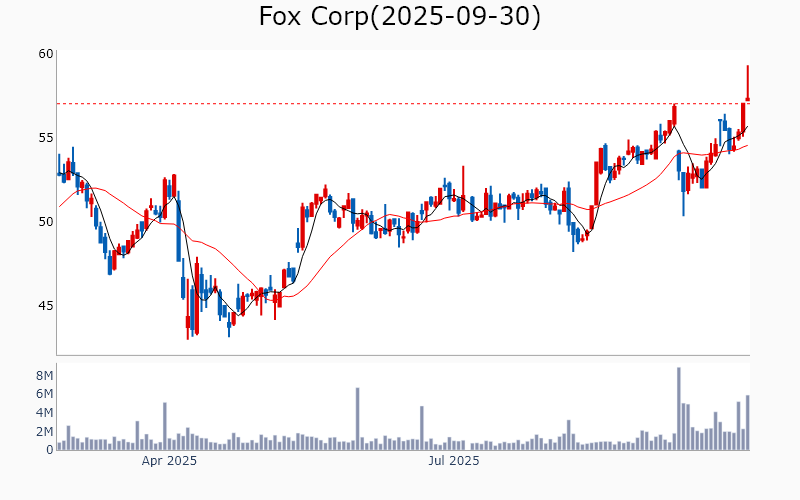Image resolution: width=800 pixels, height=500 pixels.
Task: Click the 50 price axis label
Action: pos(44,221)
